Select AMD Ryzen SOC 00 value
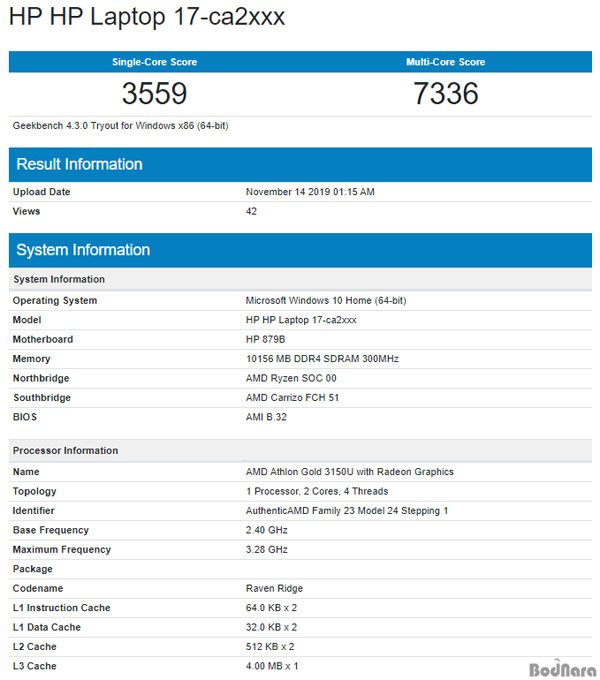This screenshot has height=680, width=600. (291, 378)
